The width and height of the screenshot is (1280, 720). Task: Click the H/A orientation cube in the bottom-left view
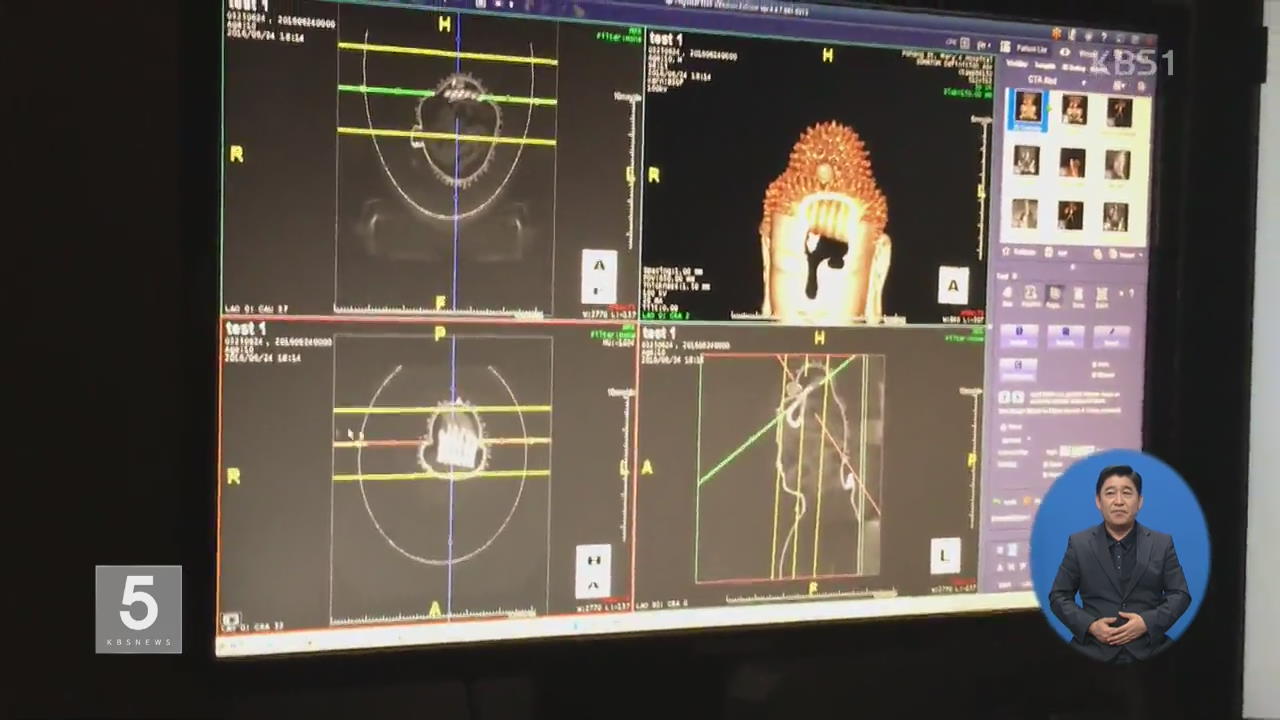593,571
